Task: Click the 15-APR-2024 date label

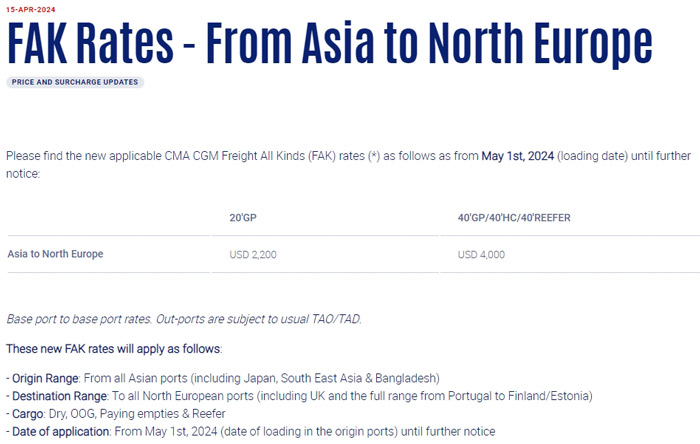Action: click(x=31, y=9)
